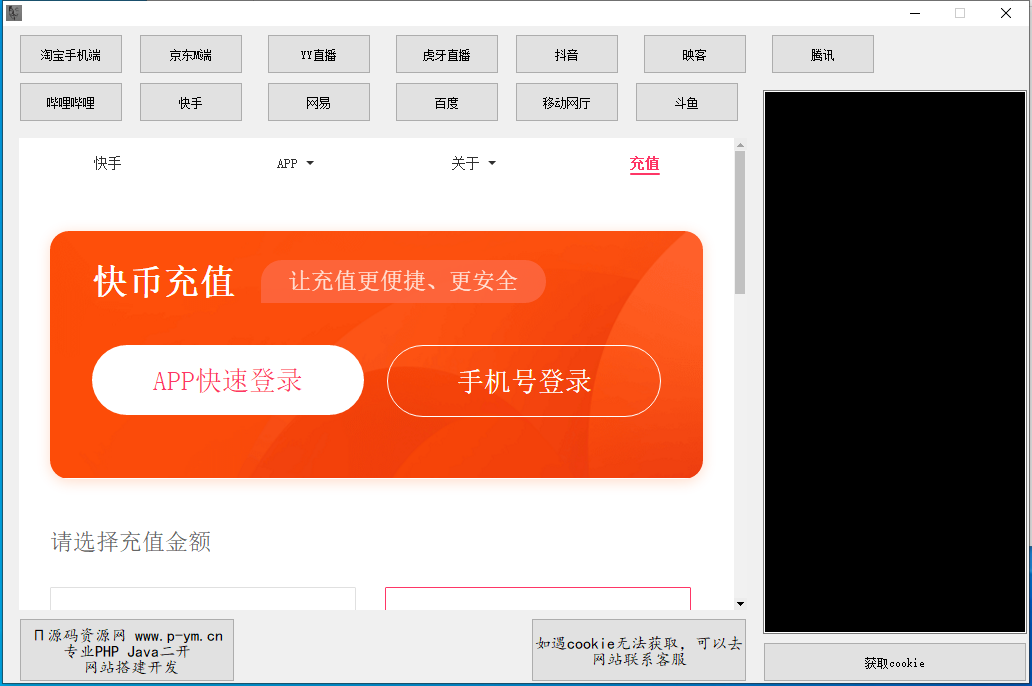
Task: Expand the 关于 dropdown menu
Action: coord(473,163)
